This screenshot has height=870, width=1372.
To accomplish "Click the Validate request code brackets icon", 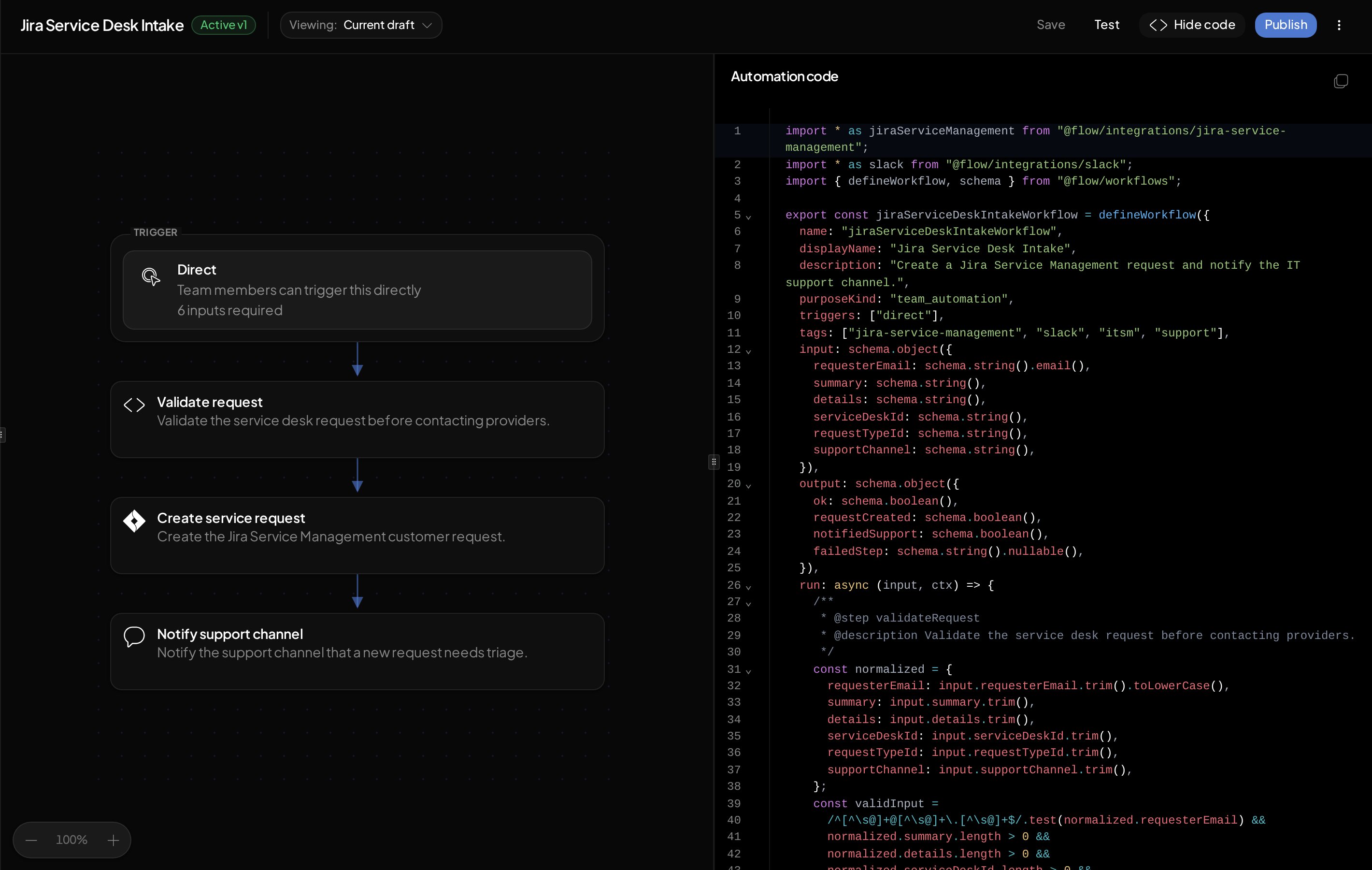I will pos(134,405).
